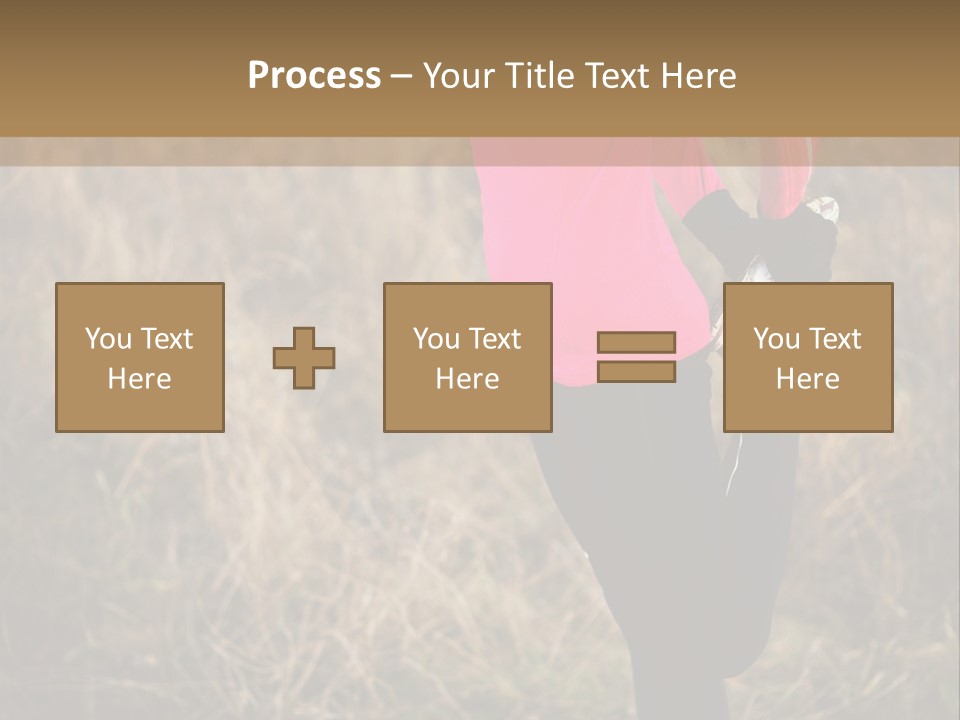This screenshot has width=960, height=720.
Task: Click the top bar of equals sign
Action: pyautogui.click(x=636, y=343)
